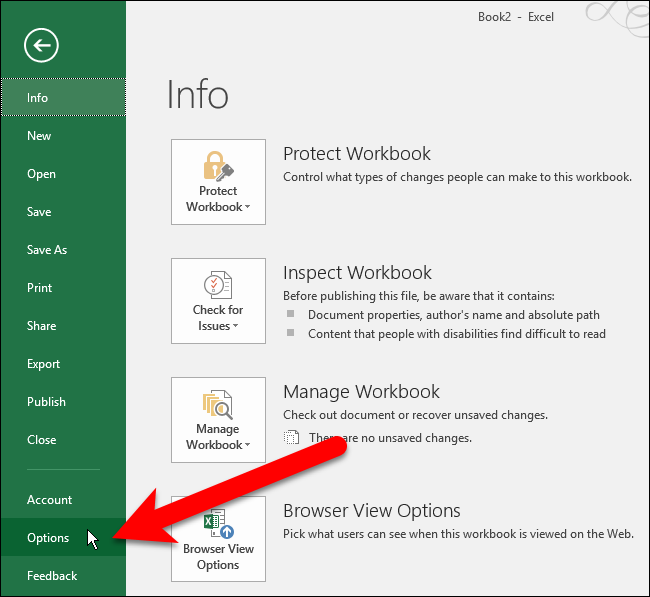Click the 'Inspect Workbook' section heading
This screenshot has width=650, height=597.
coord(357,273)
